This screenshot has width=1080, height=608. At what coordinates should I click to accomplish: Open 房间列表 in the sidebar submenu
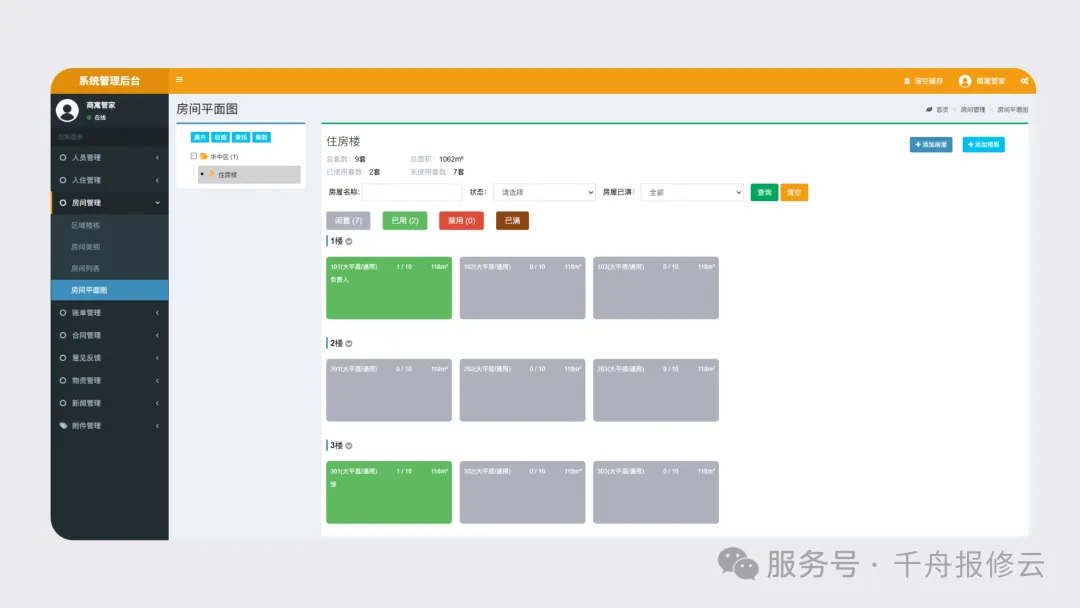86,269
